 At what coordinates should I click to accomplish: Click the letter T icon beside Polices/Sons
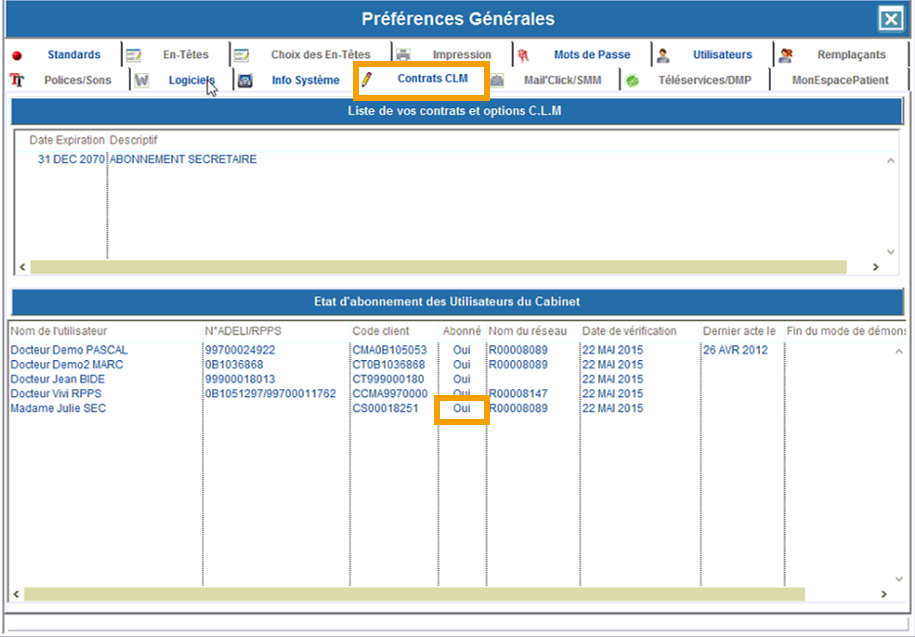click(x=16, y=80)
